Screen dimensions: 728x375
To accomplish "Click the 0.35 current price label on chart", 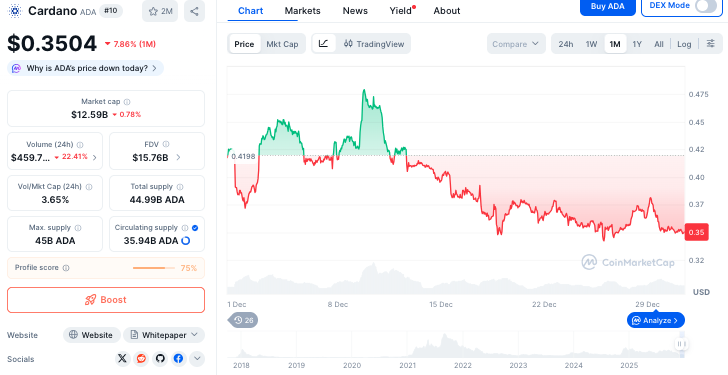I will pos(696,232).
